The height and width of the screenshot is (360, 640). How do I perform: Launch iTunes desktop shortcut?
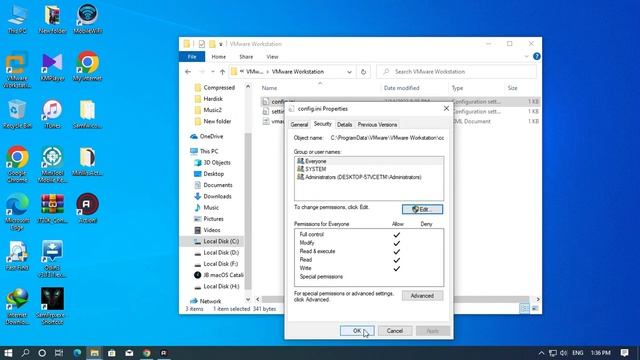(52, 115)
